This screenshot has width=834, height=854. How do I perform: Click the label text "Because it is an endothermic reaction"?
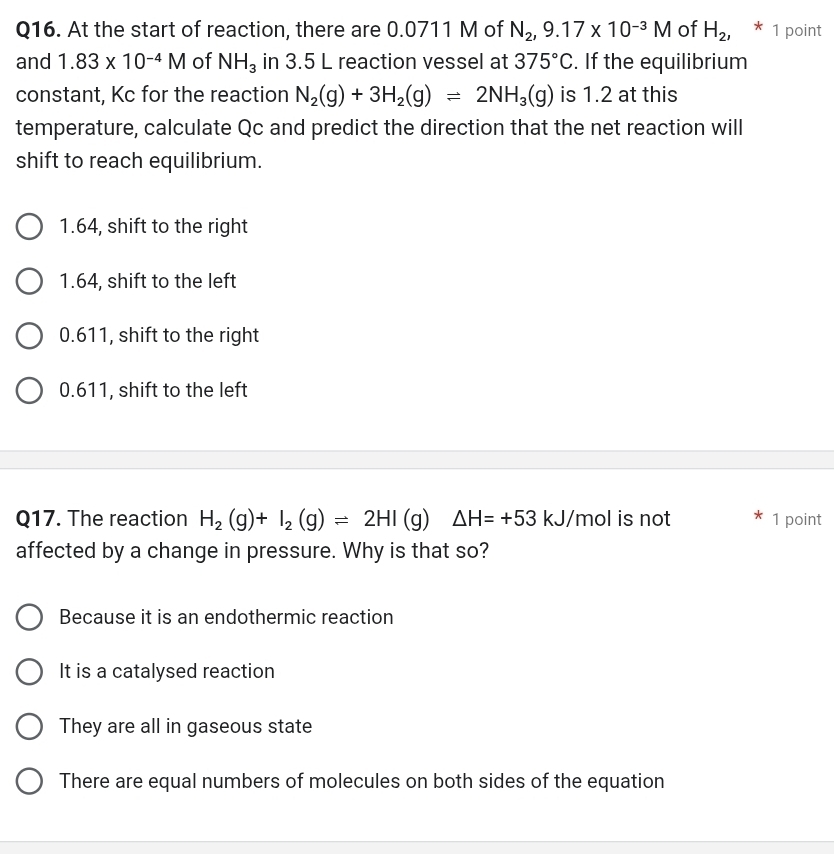(226, 618)
